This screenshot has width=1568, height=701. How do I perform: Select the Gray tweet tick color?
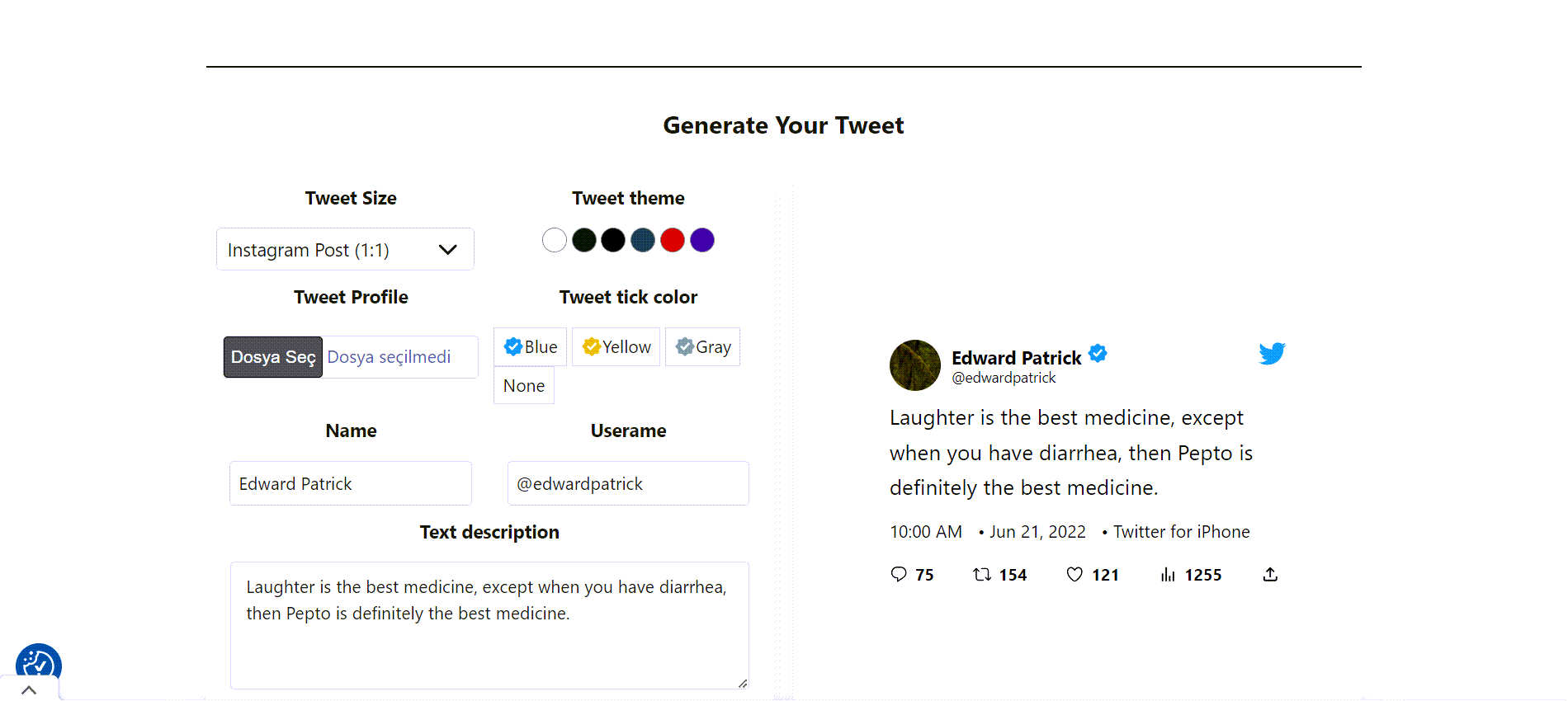(x=702, y=346)
